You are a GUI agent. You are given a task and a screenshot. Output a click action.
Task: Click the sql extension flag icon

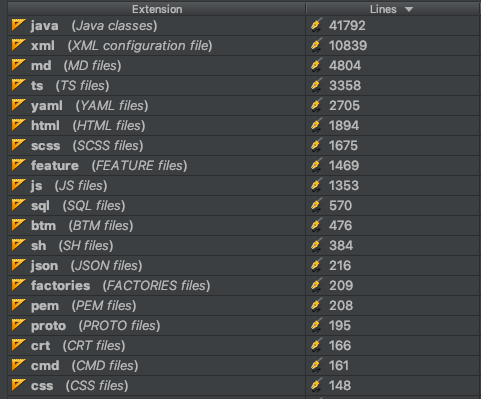(18, 205)
